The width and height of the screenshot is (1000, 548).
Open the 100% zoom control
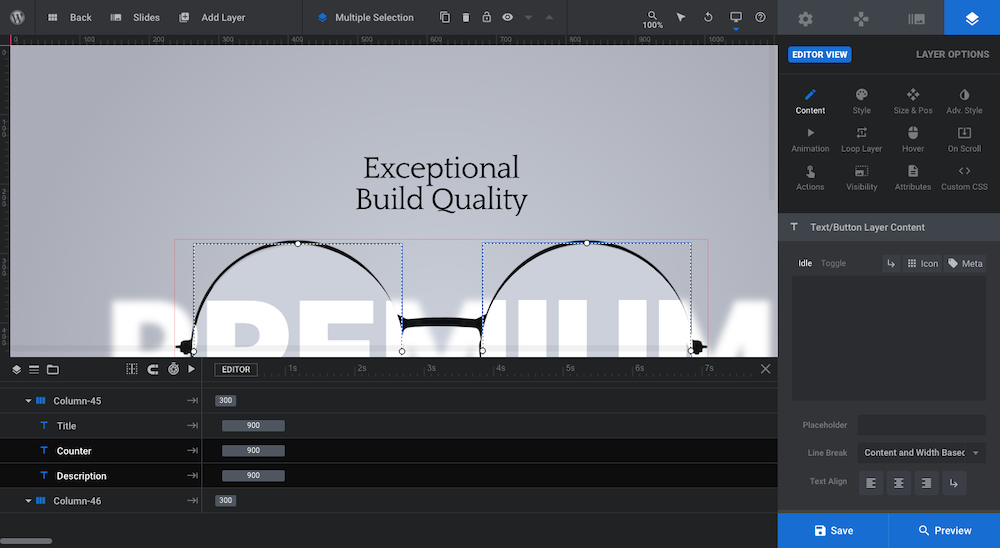tap(652, 19)
